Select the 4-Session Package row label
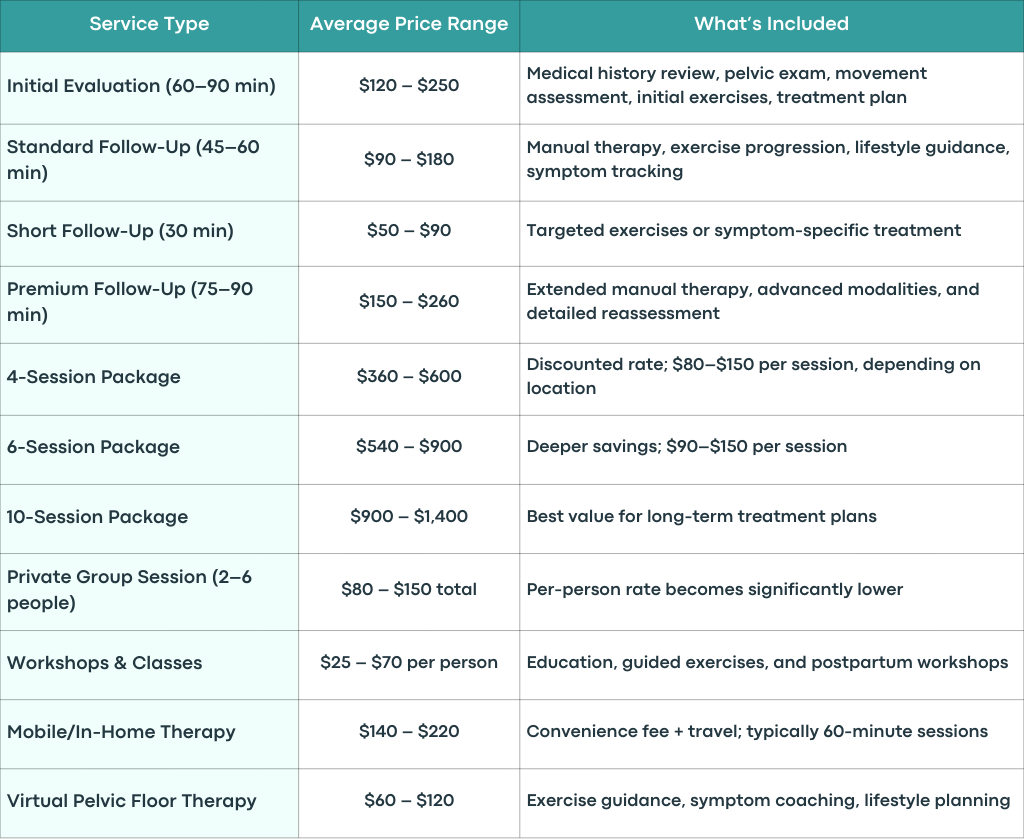The image size is (1024, 839). coord(149,379)
